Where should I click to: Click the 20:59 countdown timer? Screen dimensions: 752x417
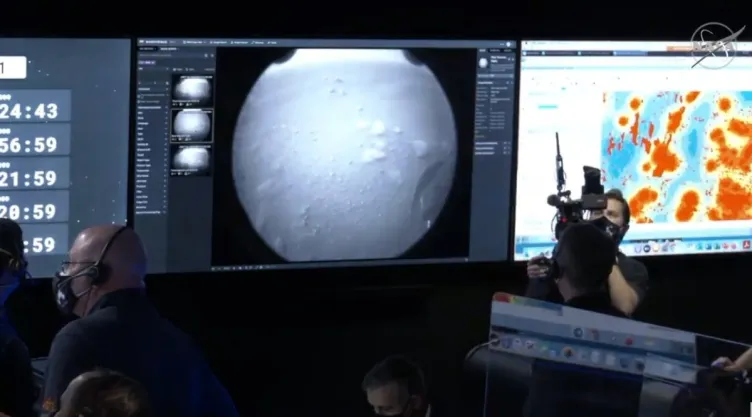point(34,206)
